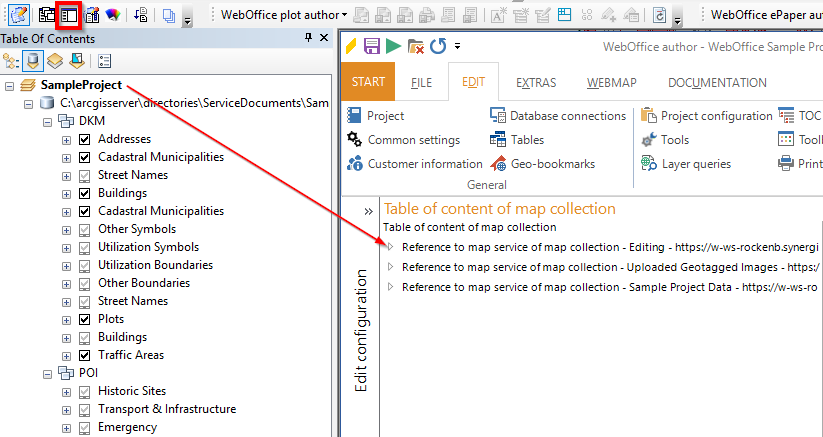Select List By Visibility layers icon
Image resolution: width=823 pixels, height=437 pixels.
click(55, 61)
